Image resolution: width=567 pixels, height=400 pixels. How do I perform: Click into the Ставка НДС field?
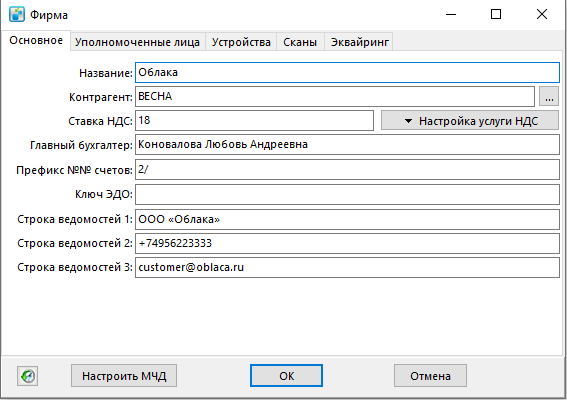255,120
